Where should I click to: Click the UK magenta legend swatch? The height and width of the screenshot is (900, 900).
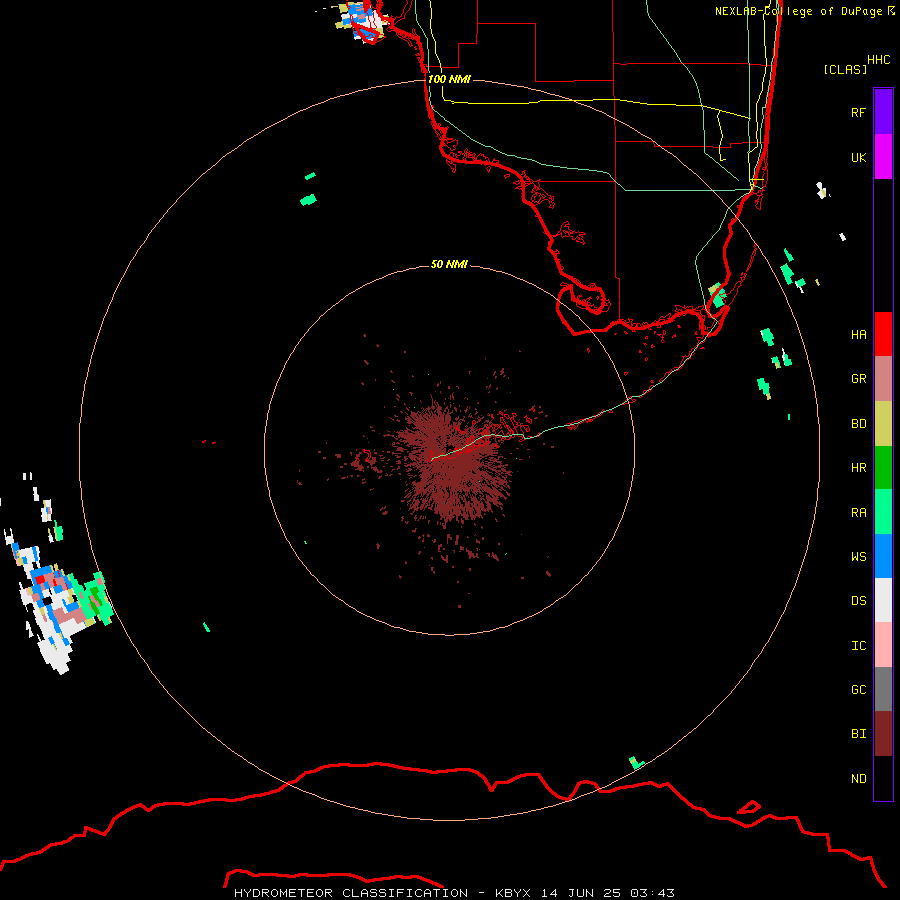pos(883,157)
